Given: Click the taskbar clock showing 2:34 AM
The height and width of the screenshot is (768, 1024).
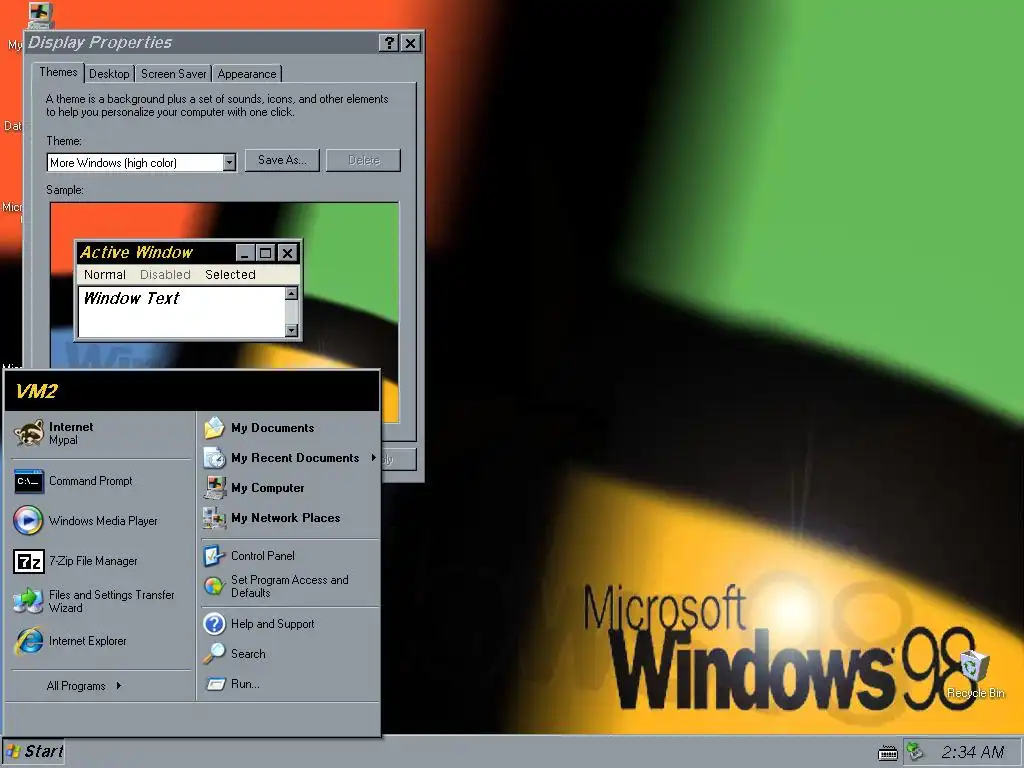Looking at the screenshot, I should pyautogui.click(x=972, y=752).
